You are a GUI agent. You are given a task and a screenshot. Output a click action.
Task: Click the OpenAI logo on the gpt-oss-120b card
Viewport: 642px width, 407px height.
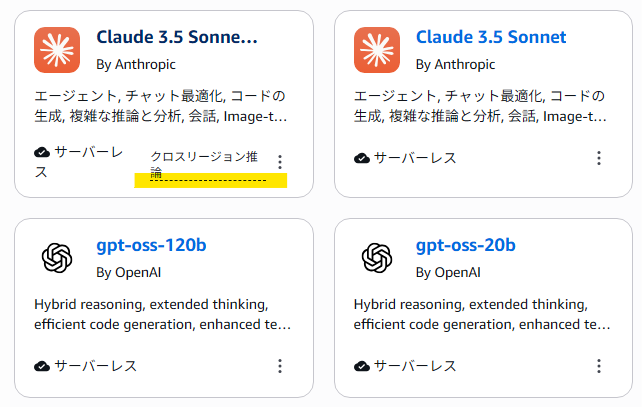[57, 258]
